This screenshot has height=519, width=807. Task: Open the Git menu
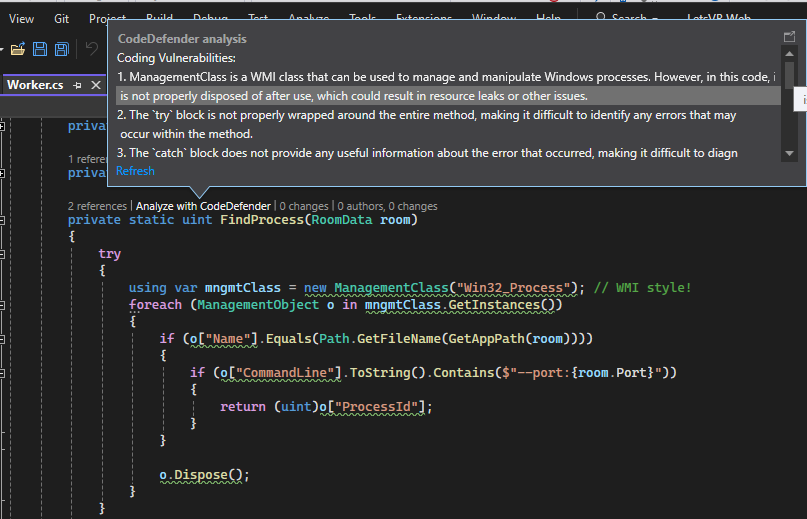point(61,19)
